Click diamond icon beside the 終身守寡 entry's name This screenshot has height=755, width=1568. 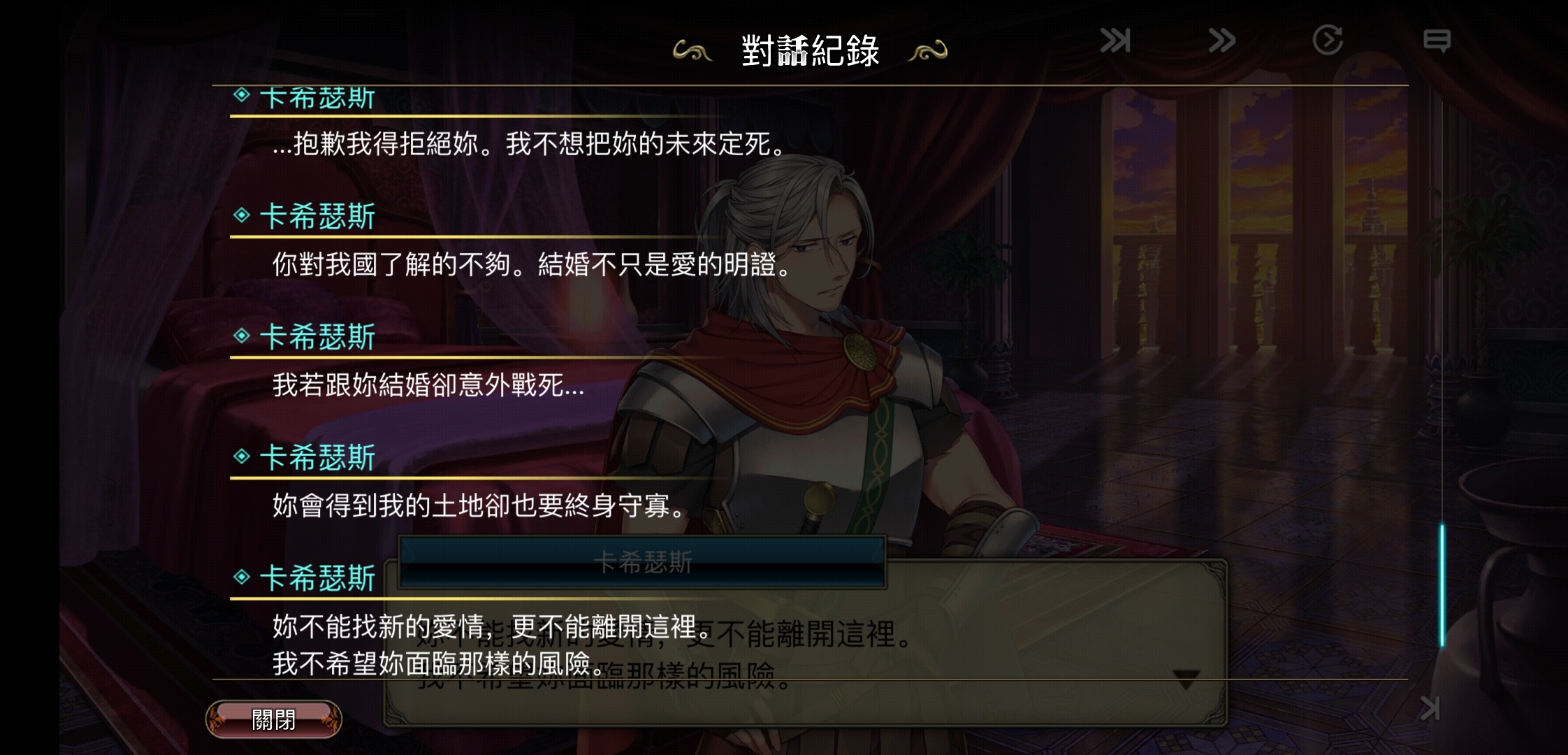[x=242, y=456]
